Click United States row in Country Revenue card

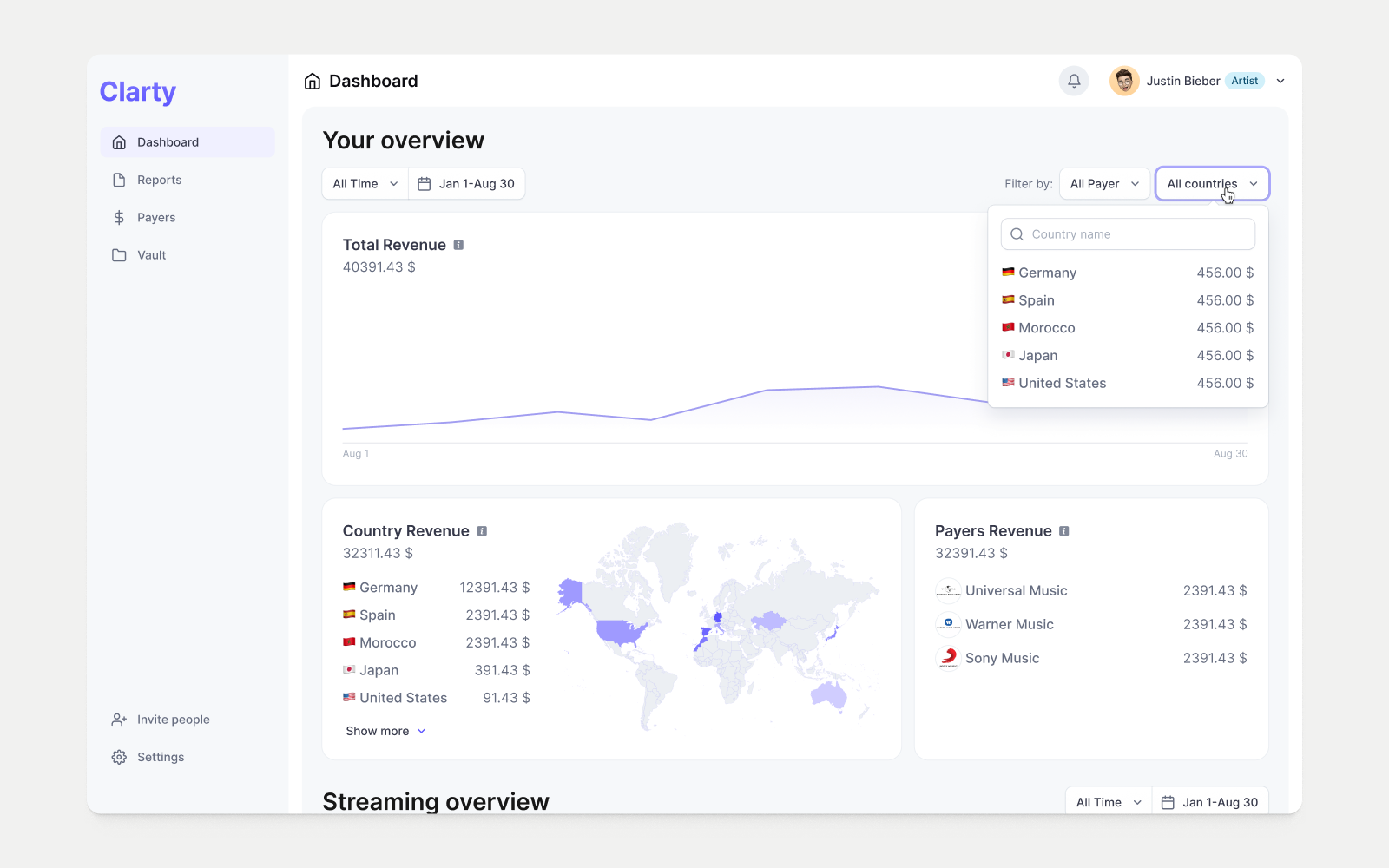tap(437, 698)
